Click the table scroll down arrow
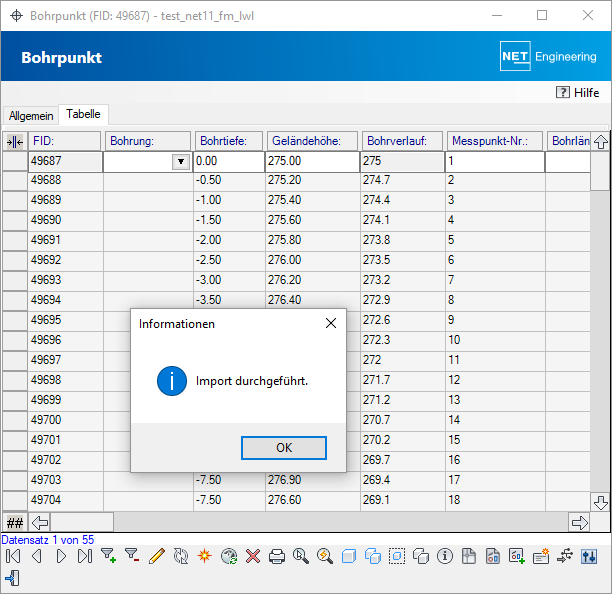 601,502
